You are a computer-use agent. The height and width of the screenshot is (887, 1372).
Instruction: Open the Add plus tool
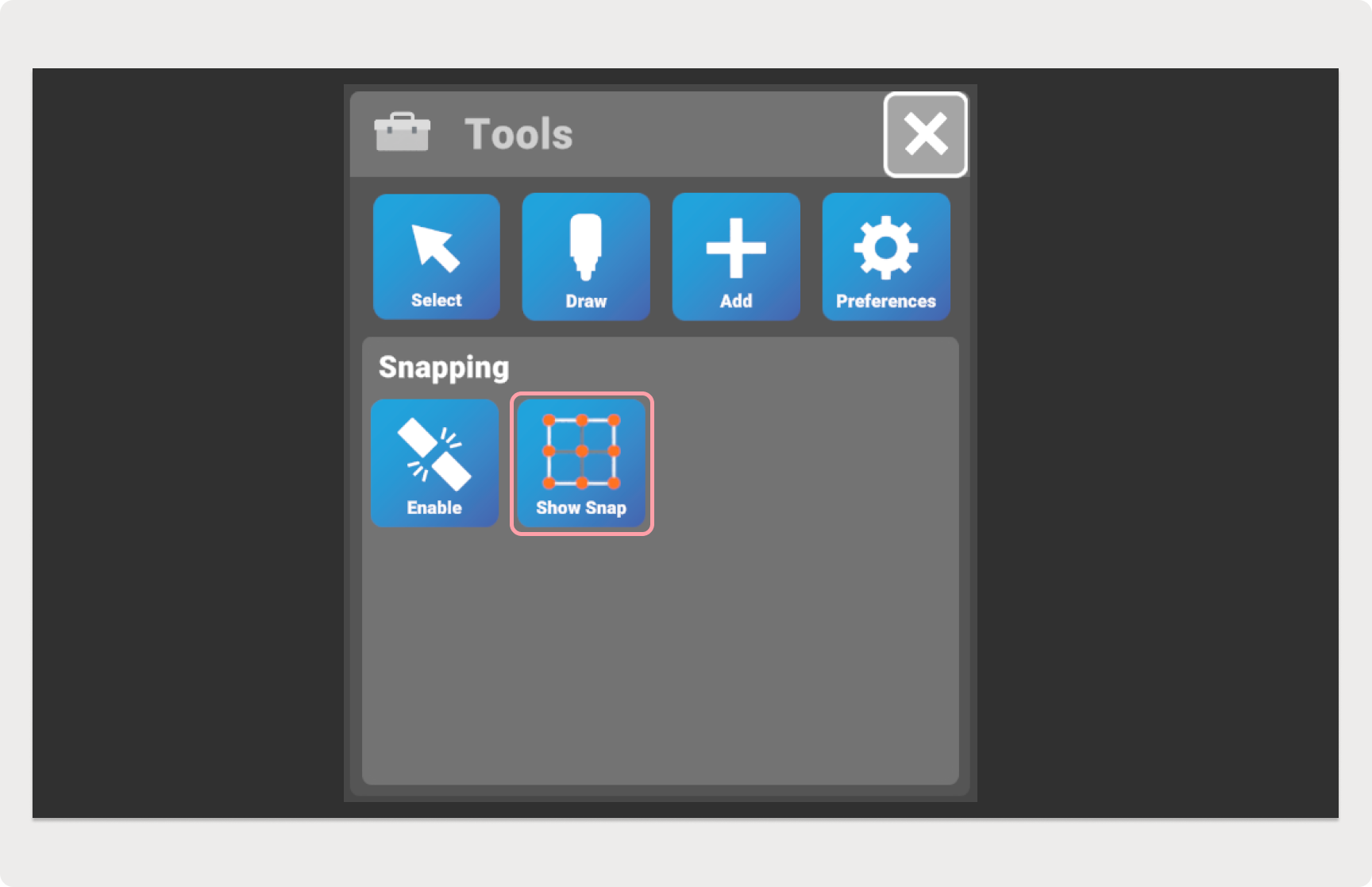pyautogui.click(x=736, y=256)
